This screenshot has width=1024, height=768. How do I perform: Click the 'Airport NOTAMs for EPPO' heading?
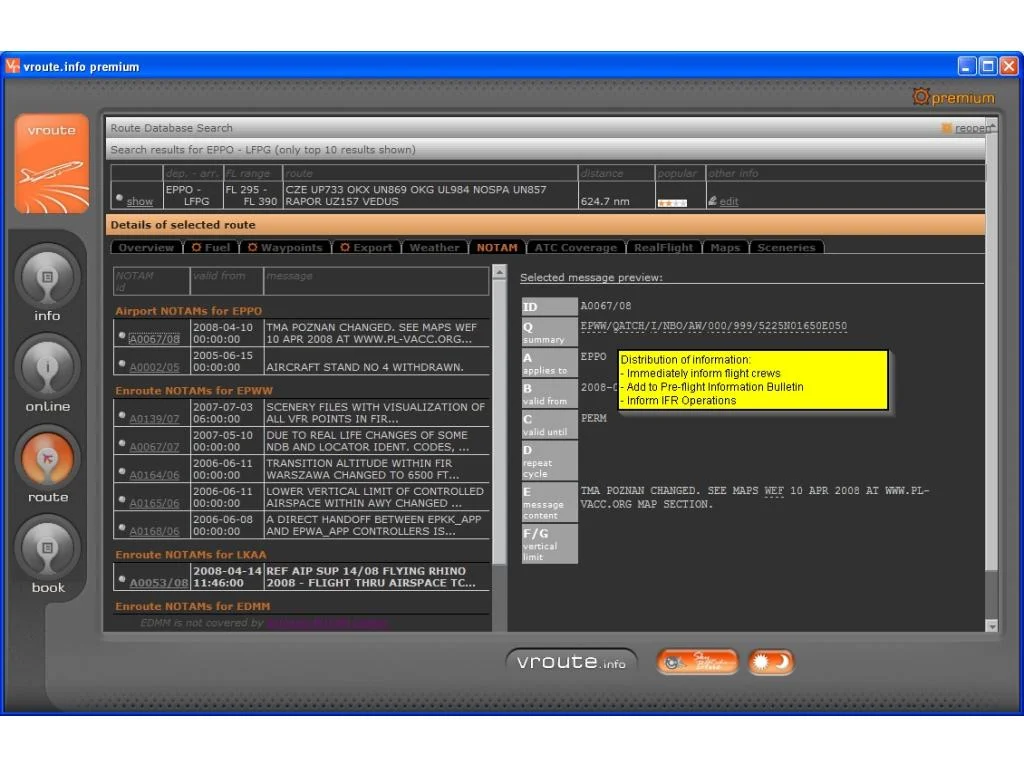(x=188, y=311)
